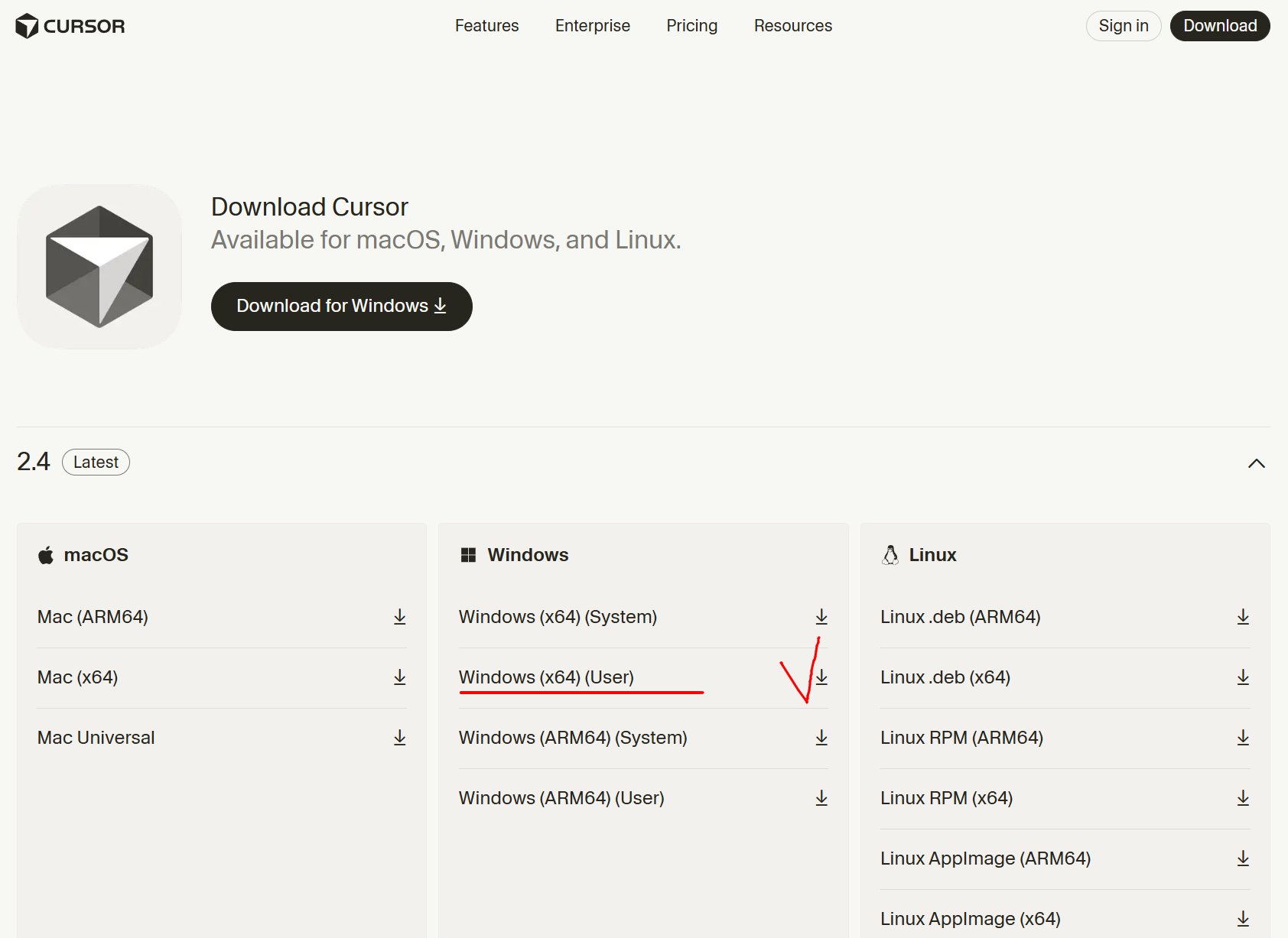Select Linux RPM (x64) link text
Screen dimensions: 1288x938
(946, 798)
